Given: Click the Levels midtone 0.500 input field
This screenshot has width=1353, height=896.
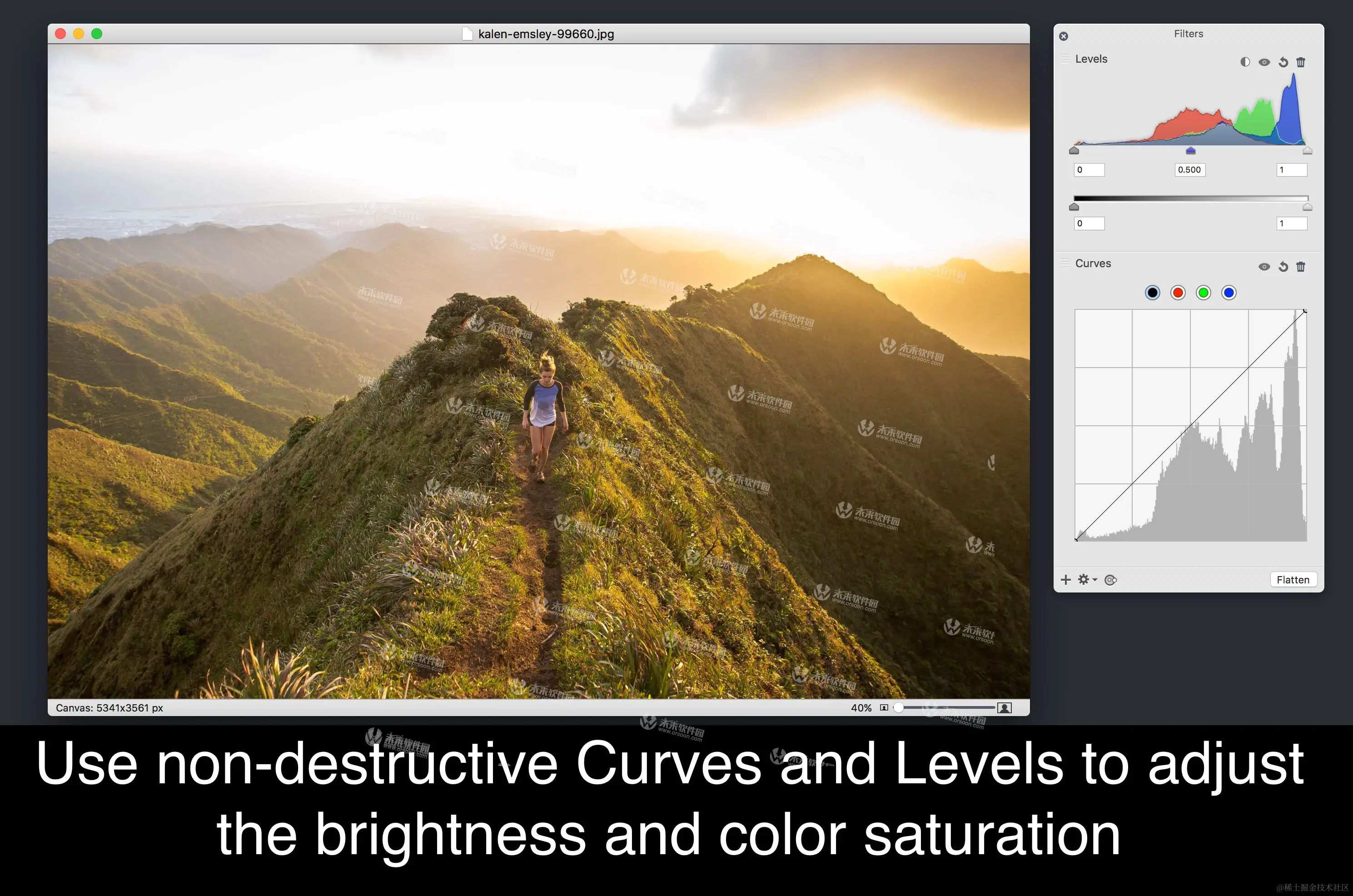Looking at the screenshot, I should pyautogui.click(x=1189, y=170).
